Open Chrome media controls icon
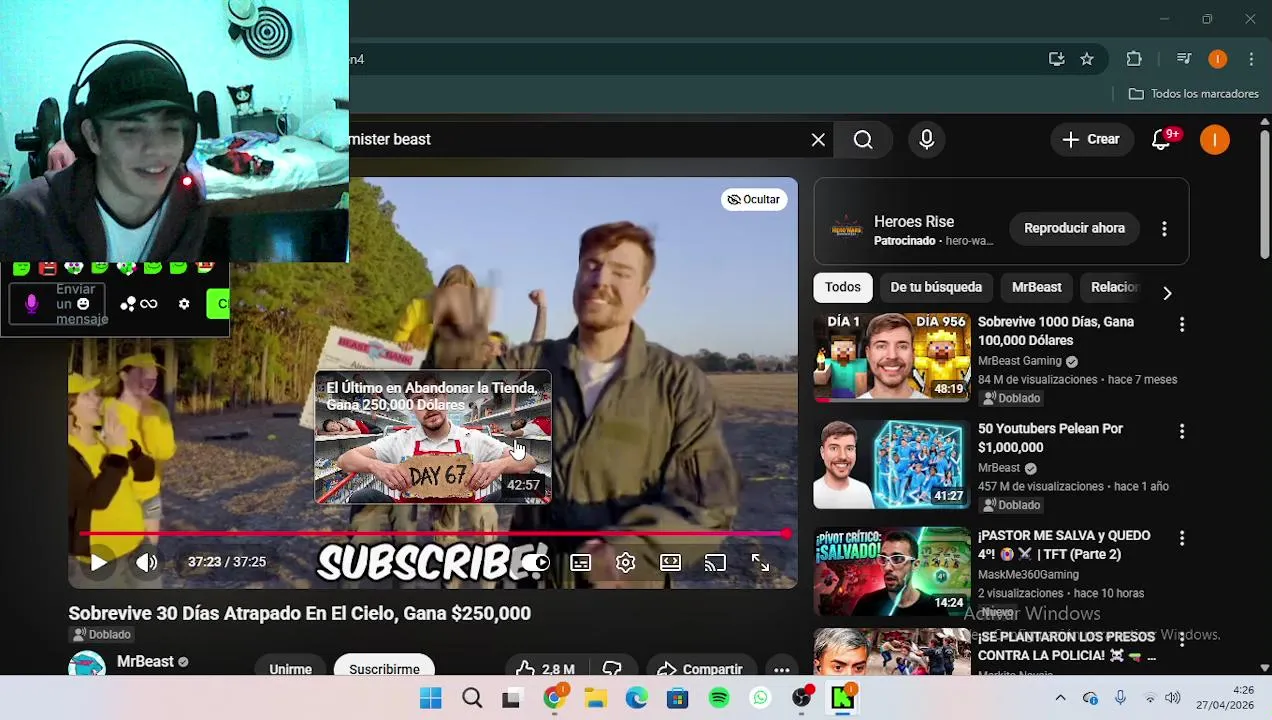The width and height of the screenshot is (1272, 720). click(x=1184, y=59)
